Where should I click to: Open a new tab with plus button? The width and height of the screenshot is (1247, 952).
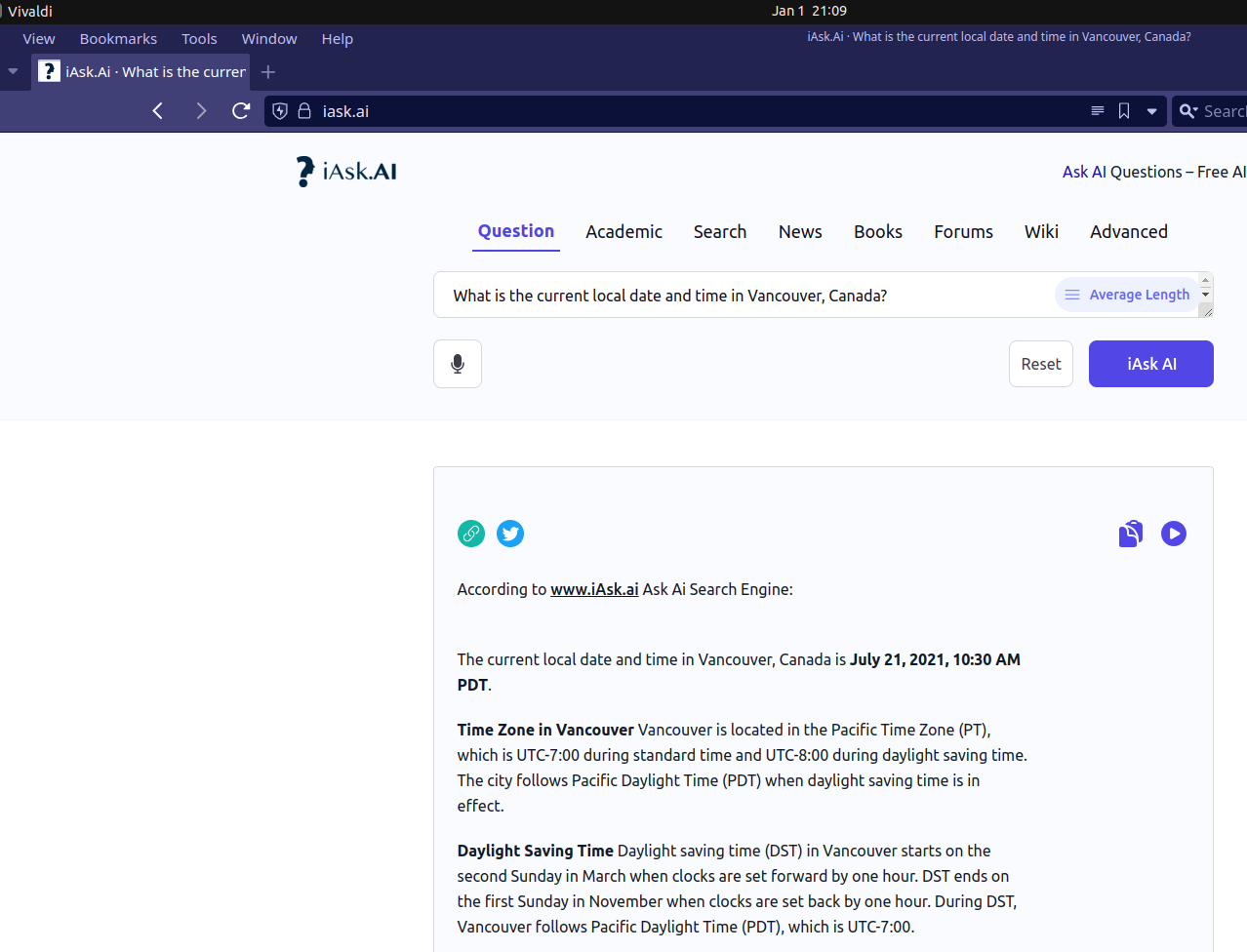click(268, 72)
